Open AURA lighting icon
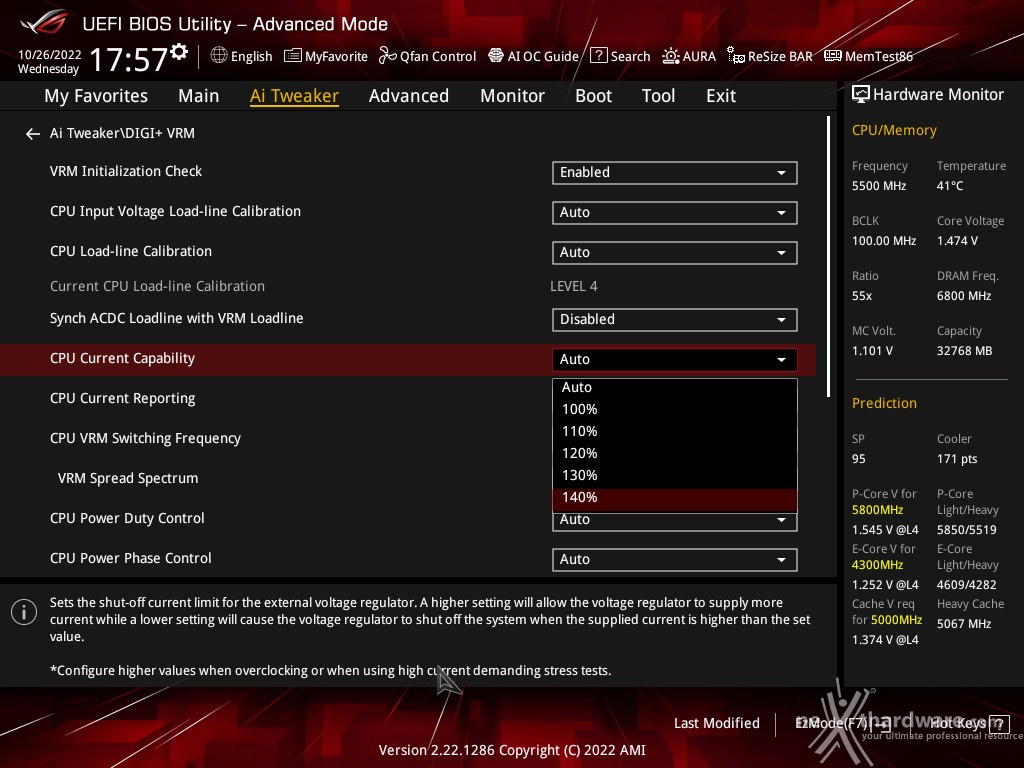The width and height of the screenshot is (1024, 768). point(671,56)
